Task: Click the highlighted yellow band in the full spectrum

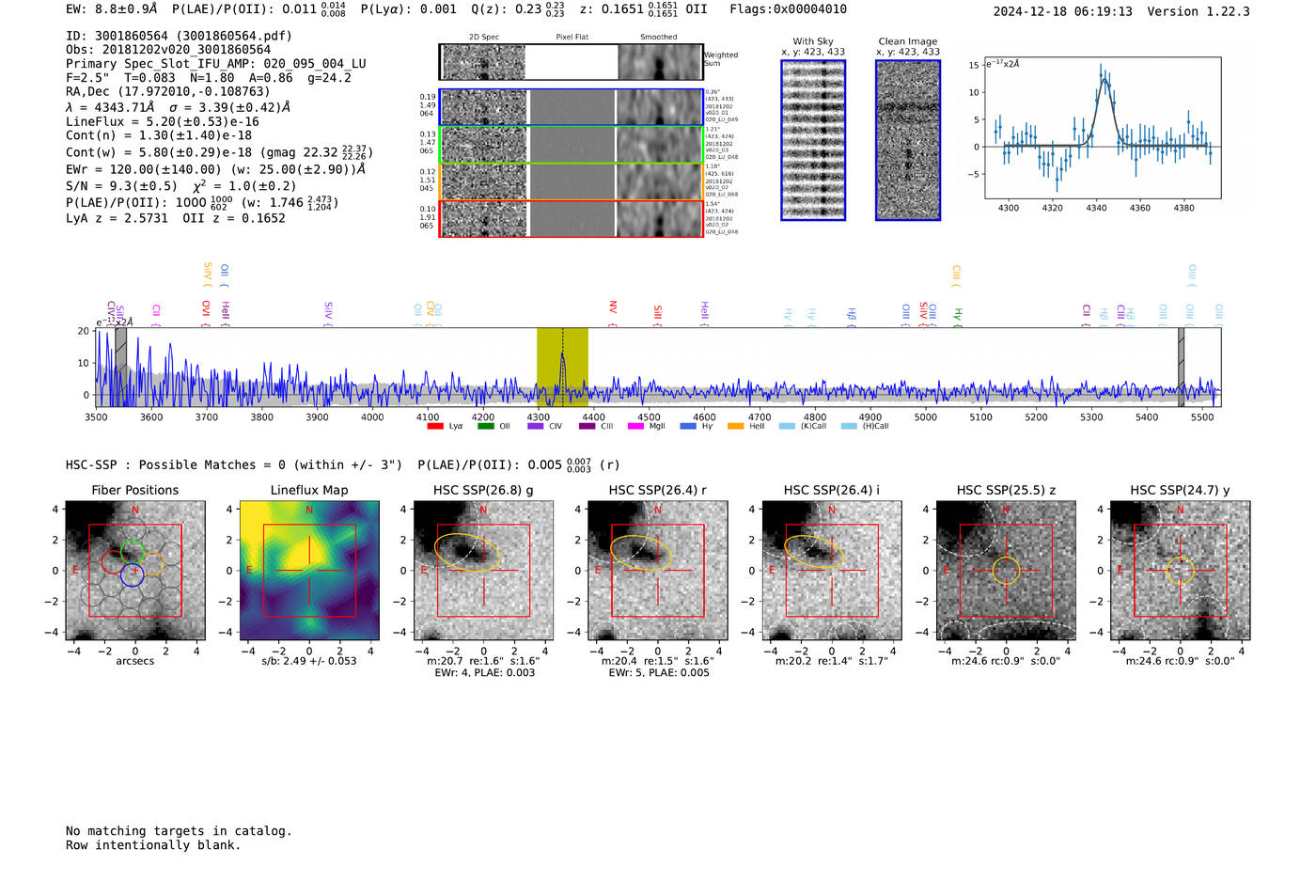Action: pyautogui.click(x=562, y=368)
